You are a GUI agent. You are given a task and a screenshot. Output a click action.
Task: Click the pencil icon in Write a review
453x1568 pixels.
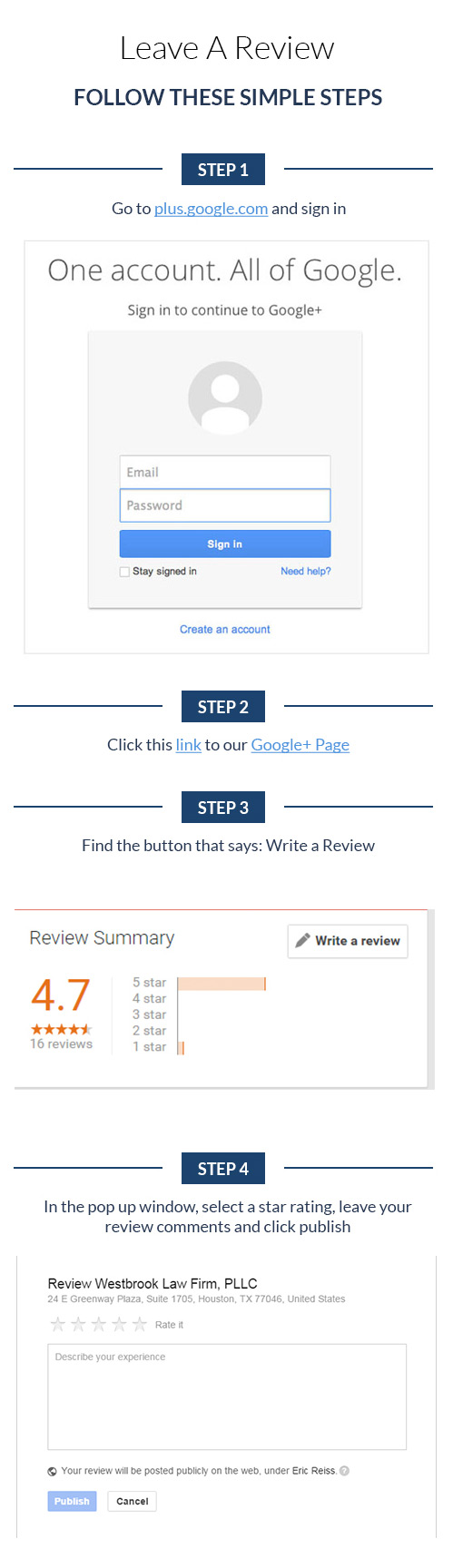pyautogui.click(x=303, y=940)
